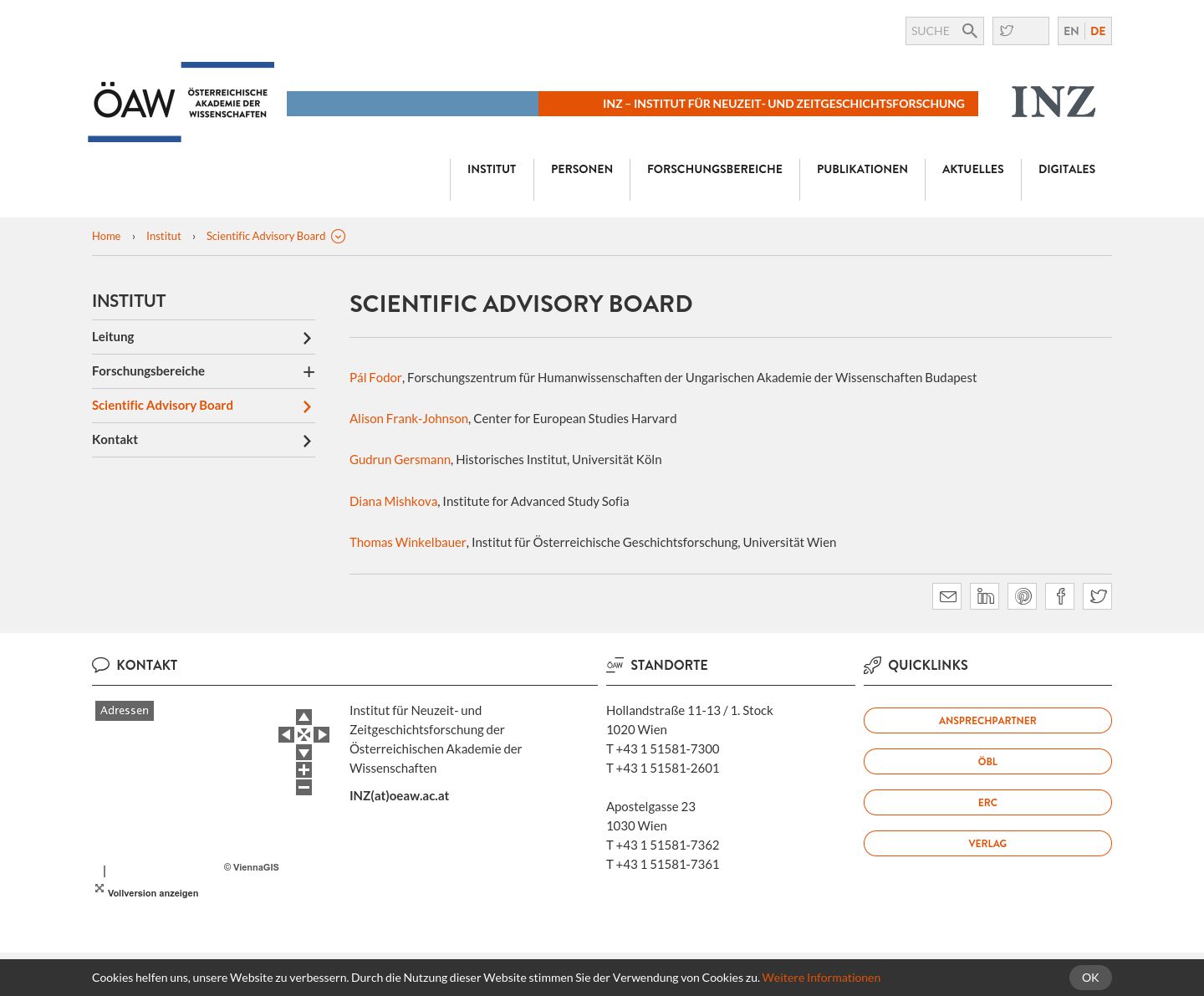Open the DIGITALES menu
This screenshot has width=1204, height=996.
[x=1067, y=169]
